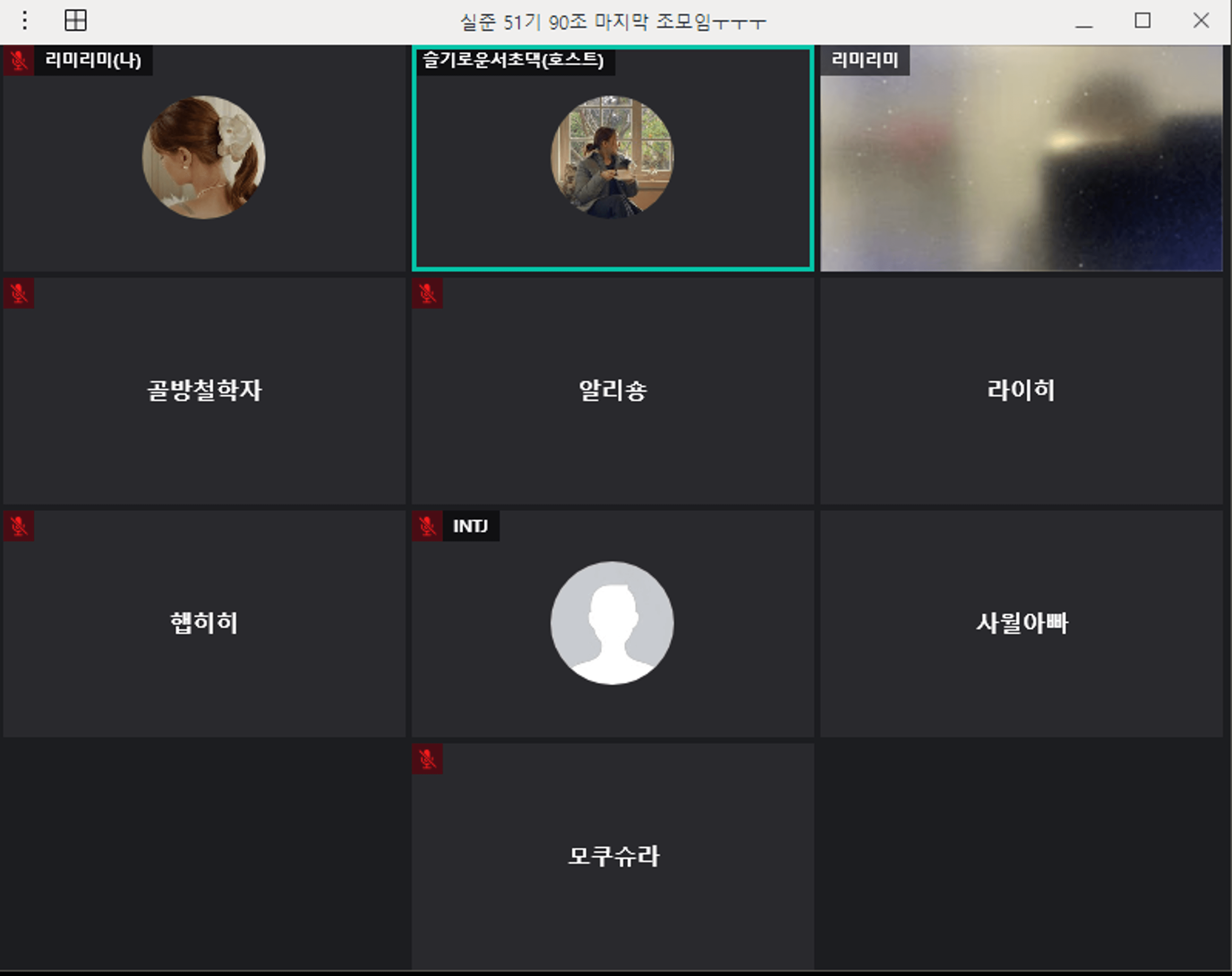Click muted mic icon on 골방철학자 tile

tap(18, 293)
